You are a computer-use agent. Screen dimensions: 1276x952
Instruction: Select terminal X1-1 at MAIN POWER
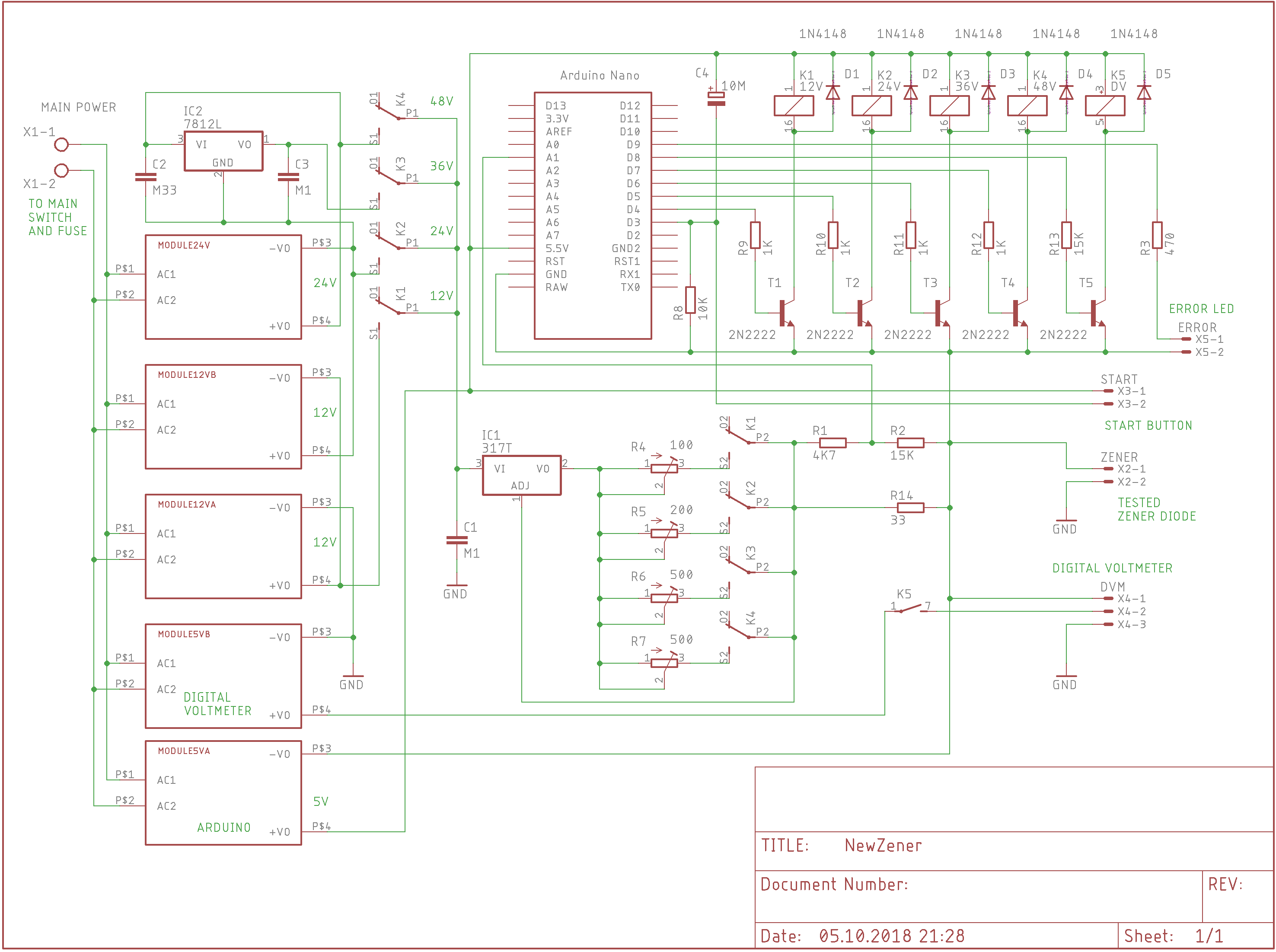coord(62,145)
